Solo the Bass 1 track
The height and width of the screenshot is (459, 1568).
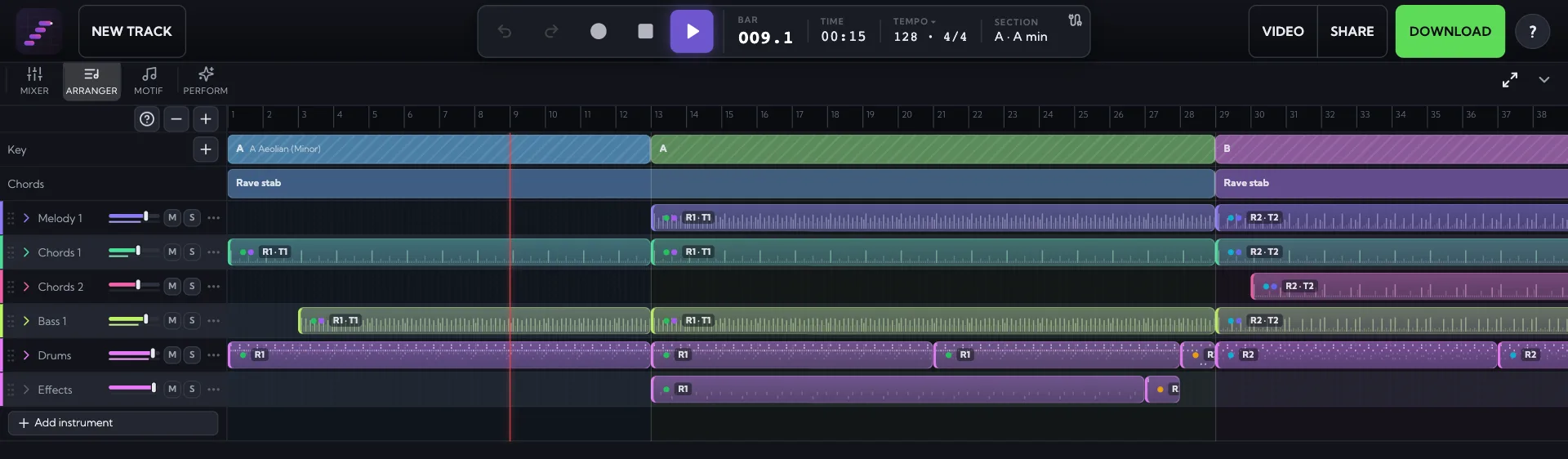pyautogui.click(x=192, y=321)
